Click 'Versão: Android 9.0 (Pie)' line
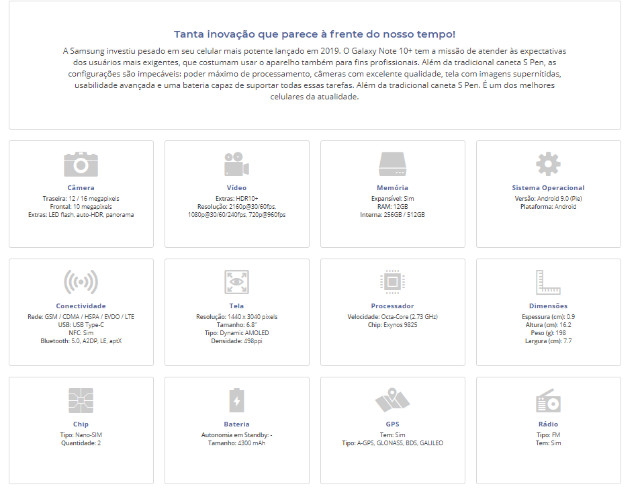640x495 pixels. pos(548,199)
